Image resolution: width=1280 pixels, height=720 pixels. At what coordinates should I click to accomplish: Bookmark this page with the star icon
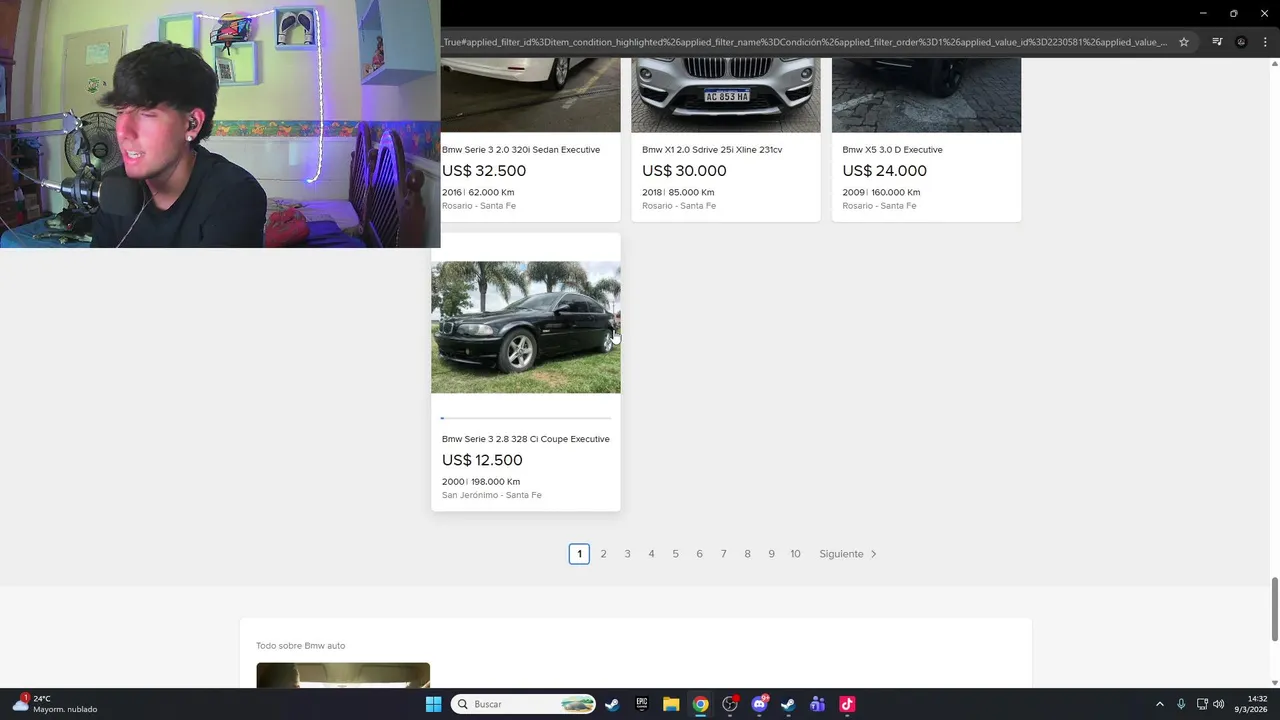1184,42
